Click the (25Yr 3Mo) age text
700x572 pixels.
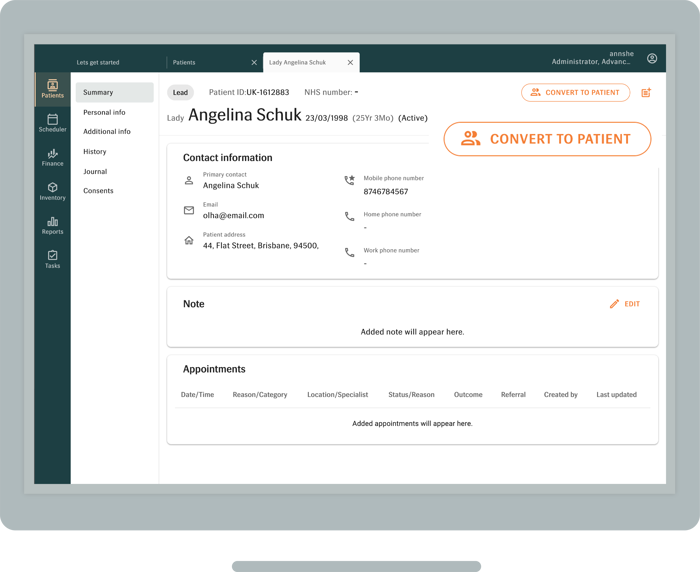click(373, 118)
